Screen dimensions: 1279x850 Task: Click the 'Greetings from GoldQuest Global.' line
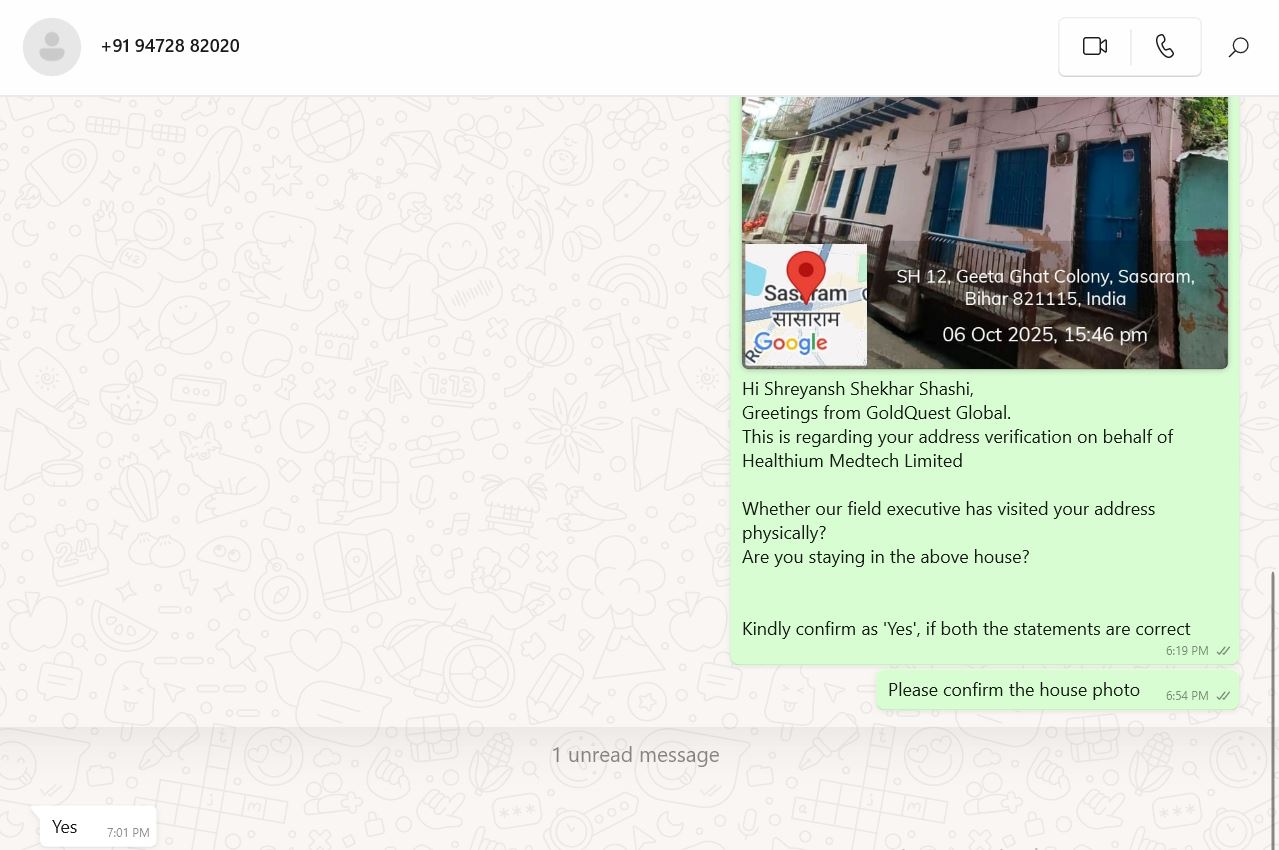click(x=876, y=412)
